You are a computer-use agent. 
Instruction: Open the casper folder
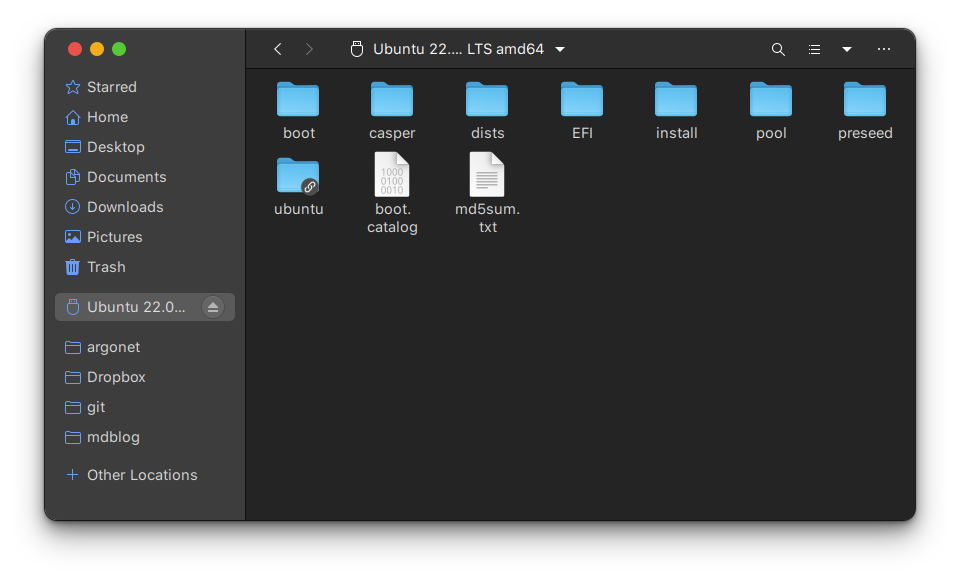click(x=392, y=110)
